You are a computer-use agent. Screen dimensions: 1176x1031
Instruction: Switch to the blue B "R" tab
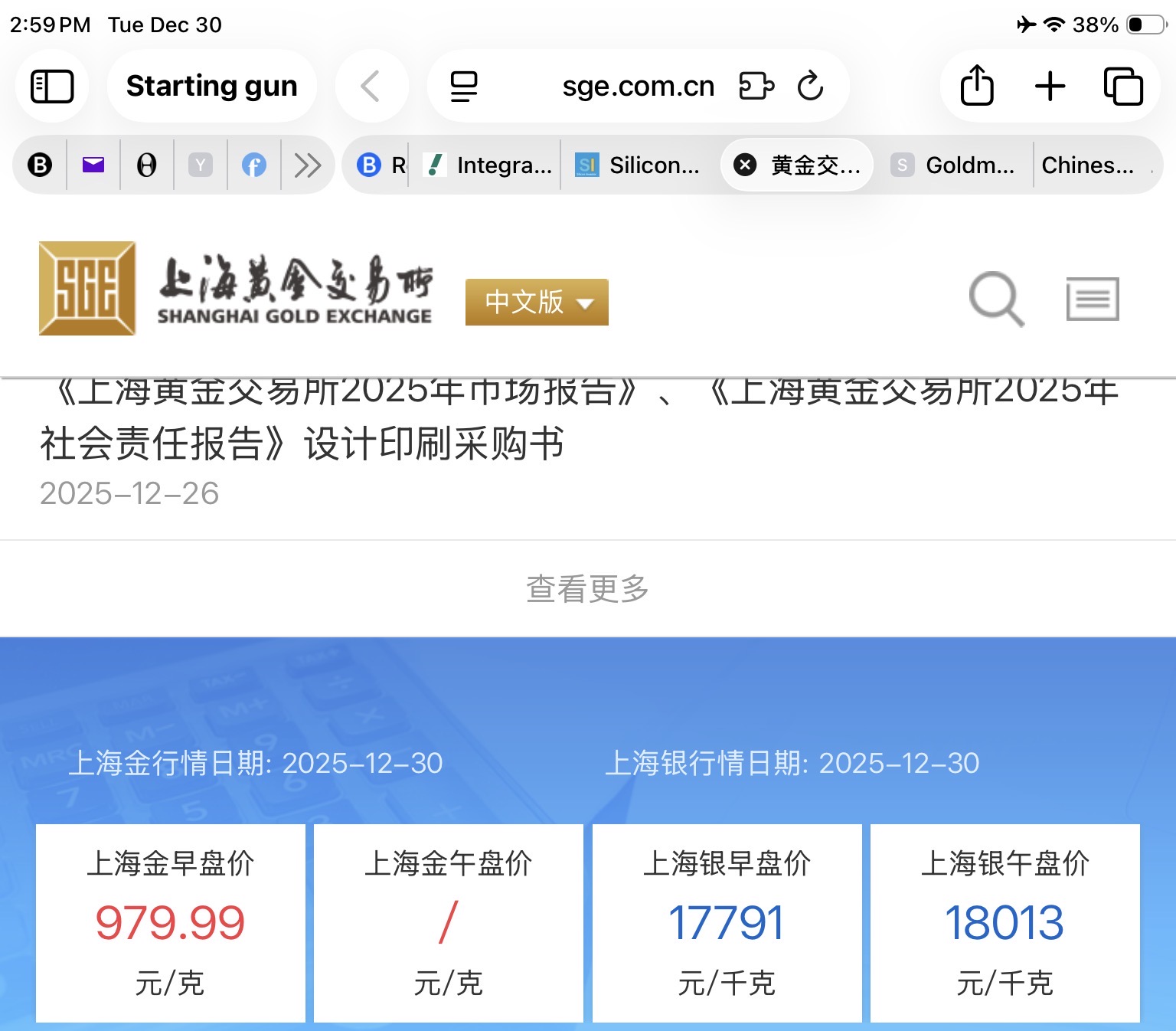pyautogui.click(x=382, y=165)
